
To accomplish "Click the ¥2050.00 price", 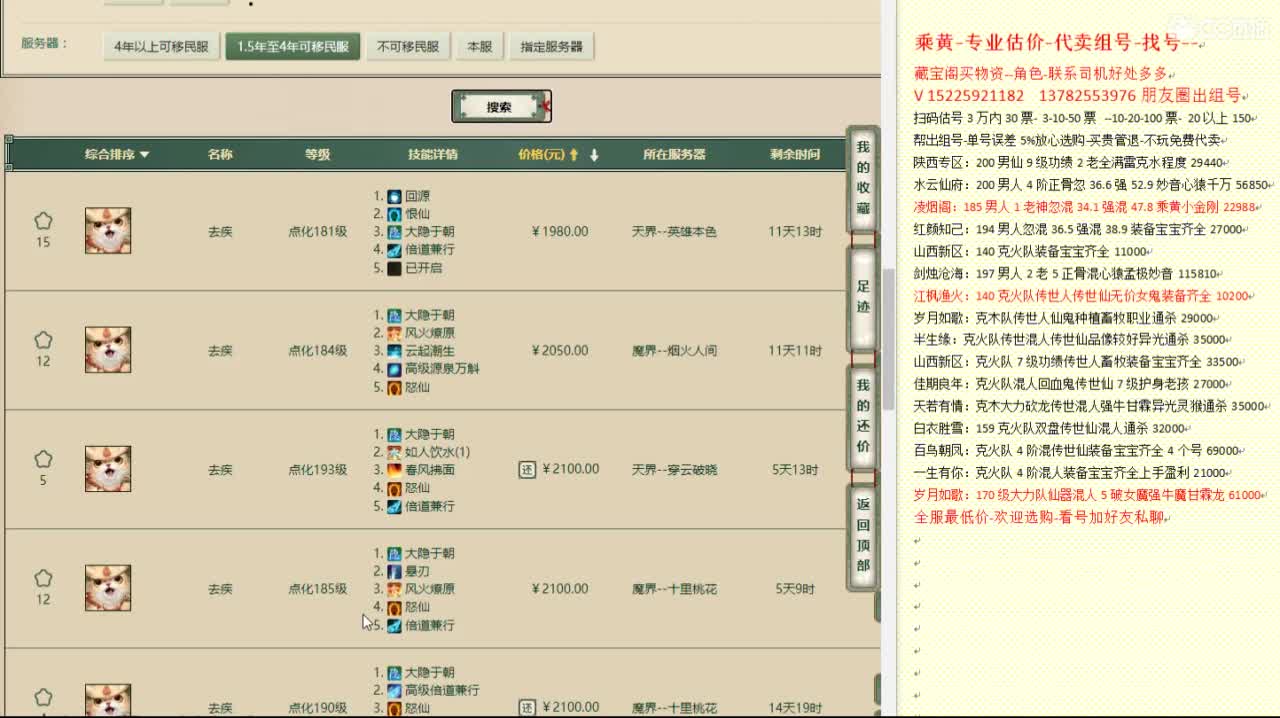I will click(560, 350).
